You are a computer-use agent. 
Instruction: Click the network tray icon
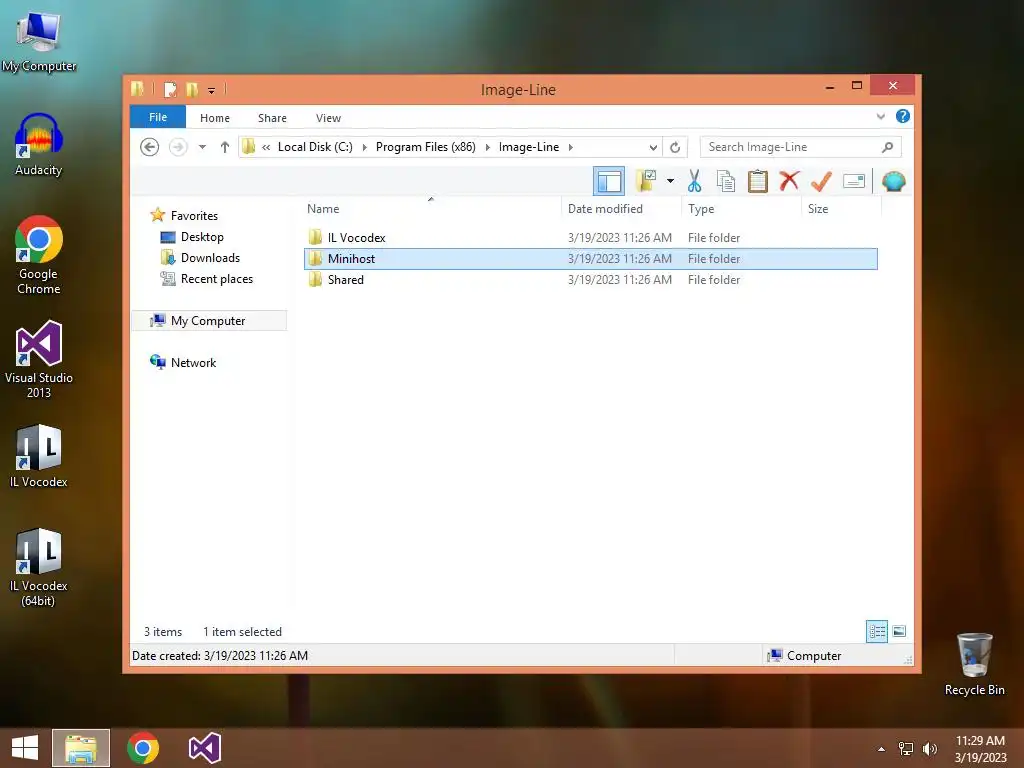(x=906, y=749)
